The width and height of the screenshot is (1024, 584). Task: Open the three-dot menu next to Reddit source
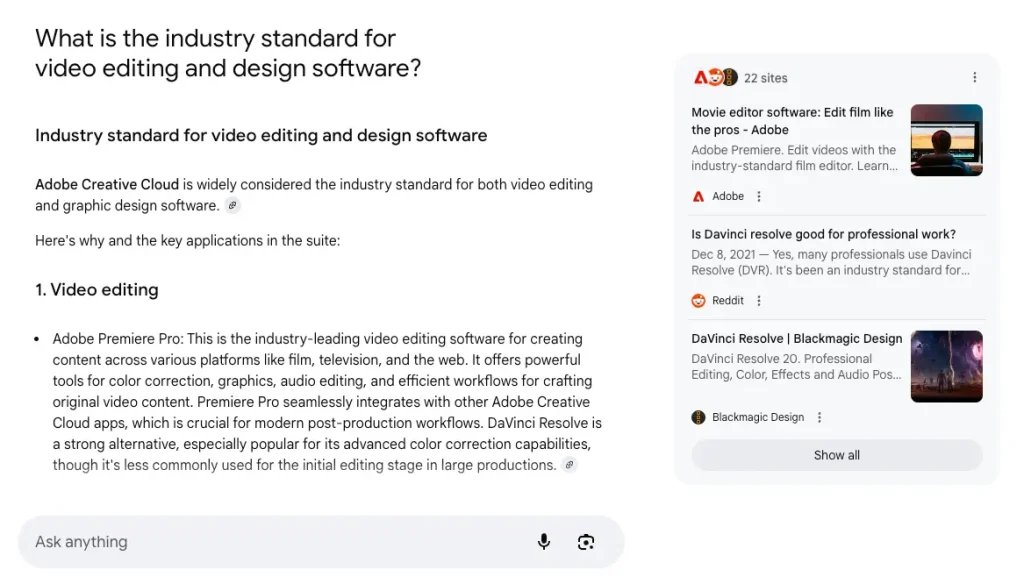[x=759, y=300]
